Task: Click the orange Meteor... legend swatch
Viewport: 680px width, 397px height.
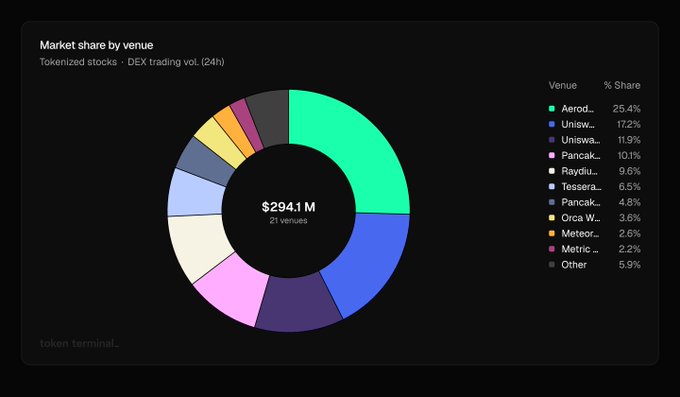Action: (552, 233)
